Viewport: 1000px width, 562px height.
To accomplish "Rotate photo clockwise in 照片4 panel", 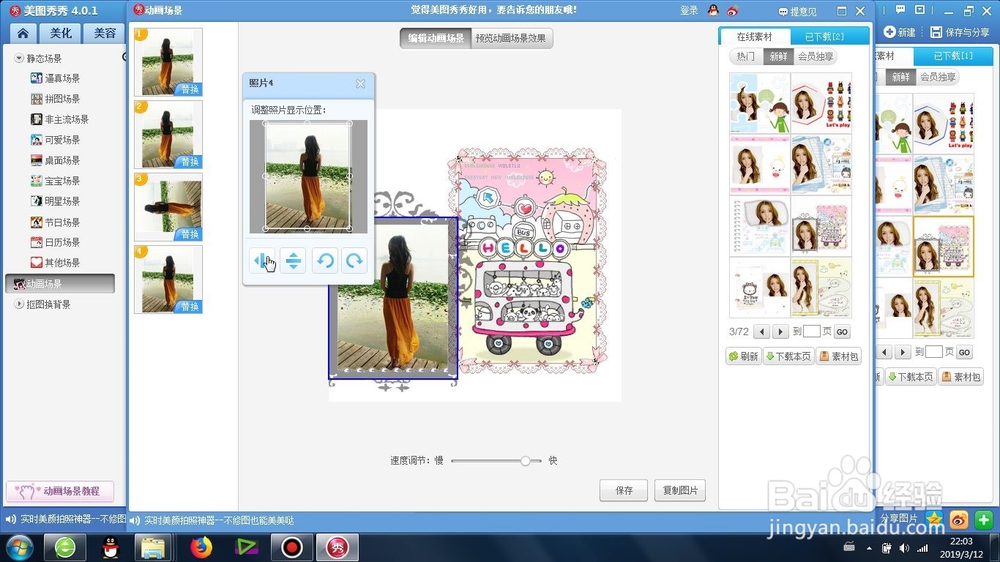I will tap(354, 260).
